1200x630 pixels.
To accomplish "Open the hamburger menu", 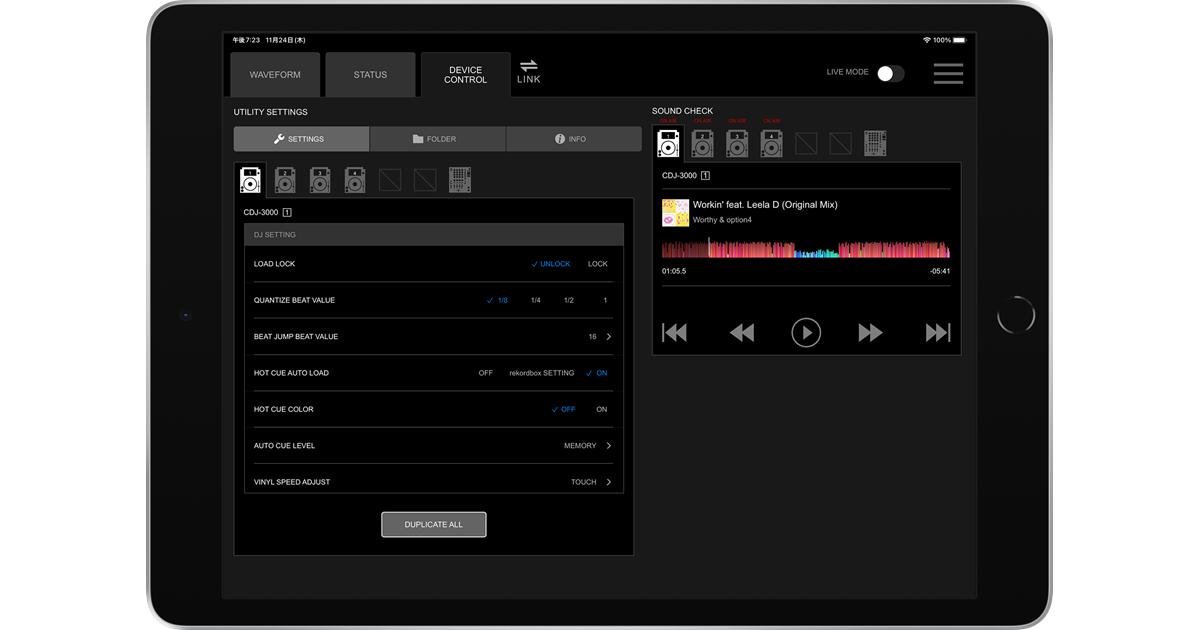I will pyautogui.click(x=948, y=74).
